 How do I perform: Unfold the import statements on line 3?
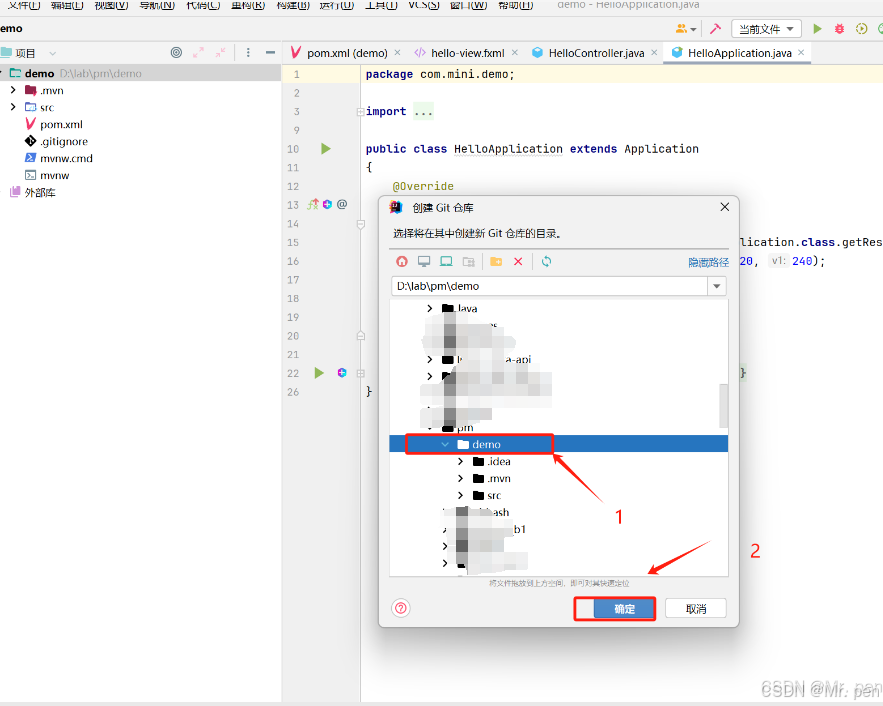(360, 111)
